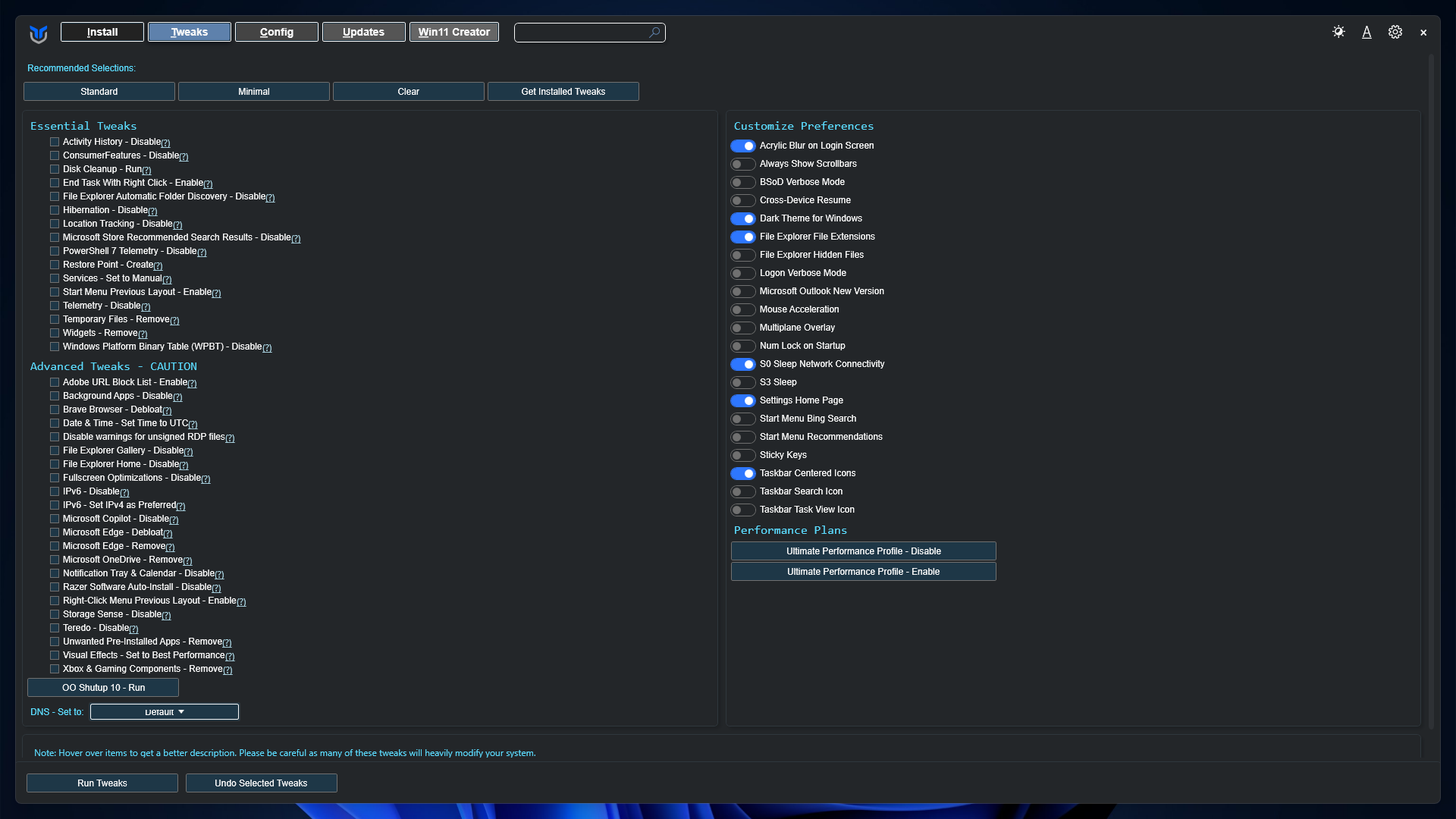Turn on Mouse Acceleration toggle
This screenshot has width=1456, height=819.
point(743,309)
